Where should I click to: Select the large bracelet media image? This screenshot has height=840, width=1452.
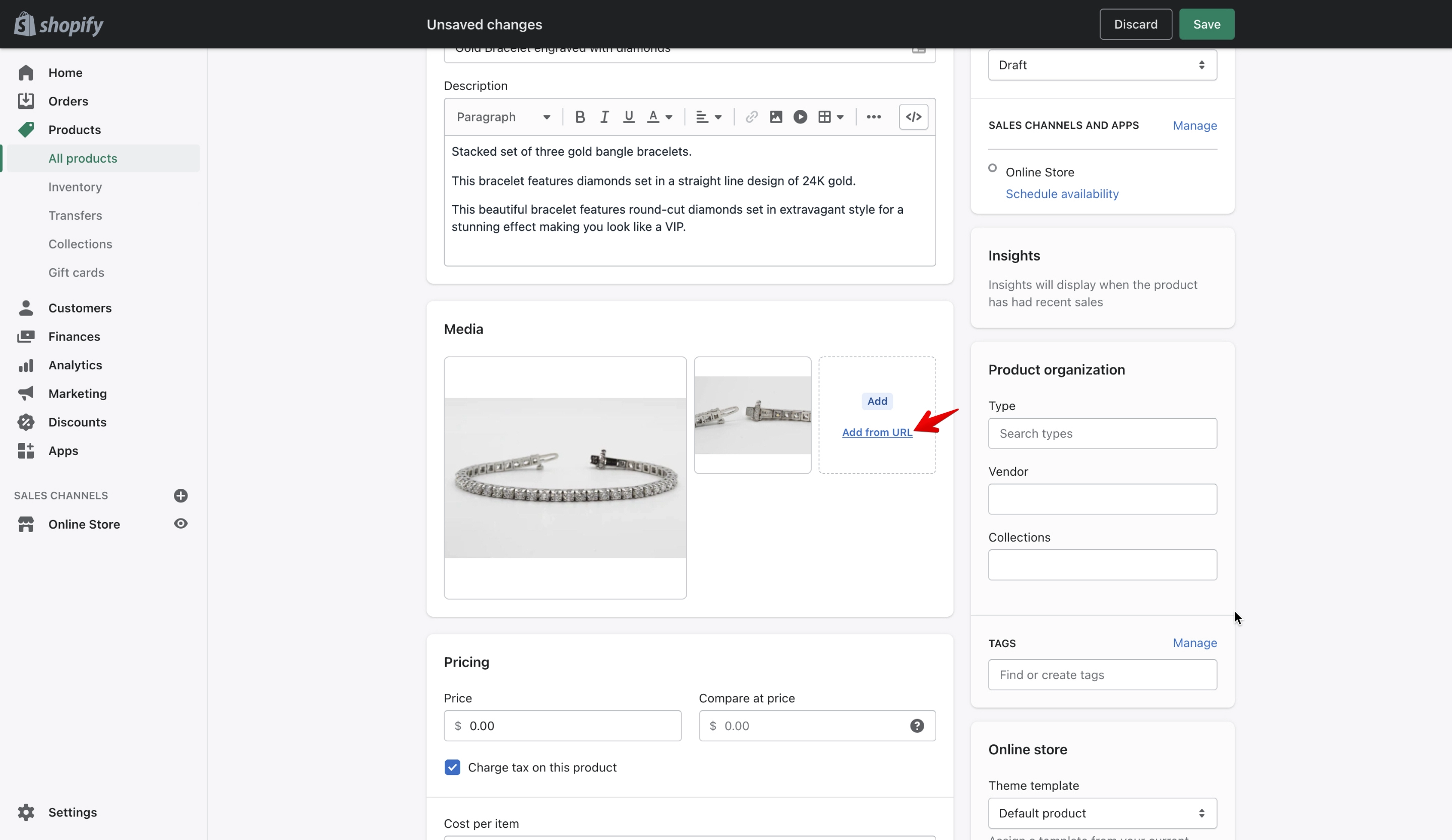[x=565, y=478]
